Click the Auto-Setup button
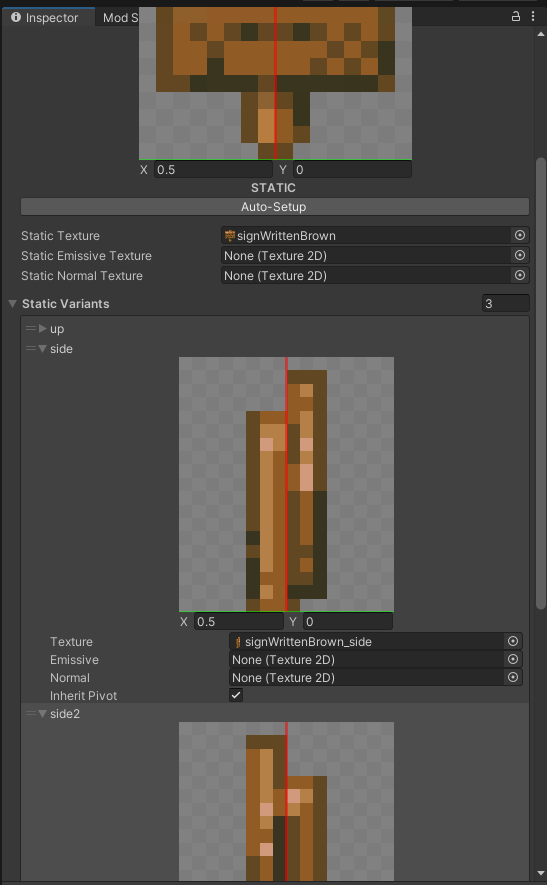The image size is (547, 885). [274, 207]
